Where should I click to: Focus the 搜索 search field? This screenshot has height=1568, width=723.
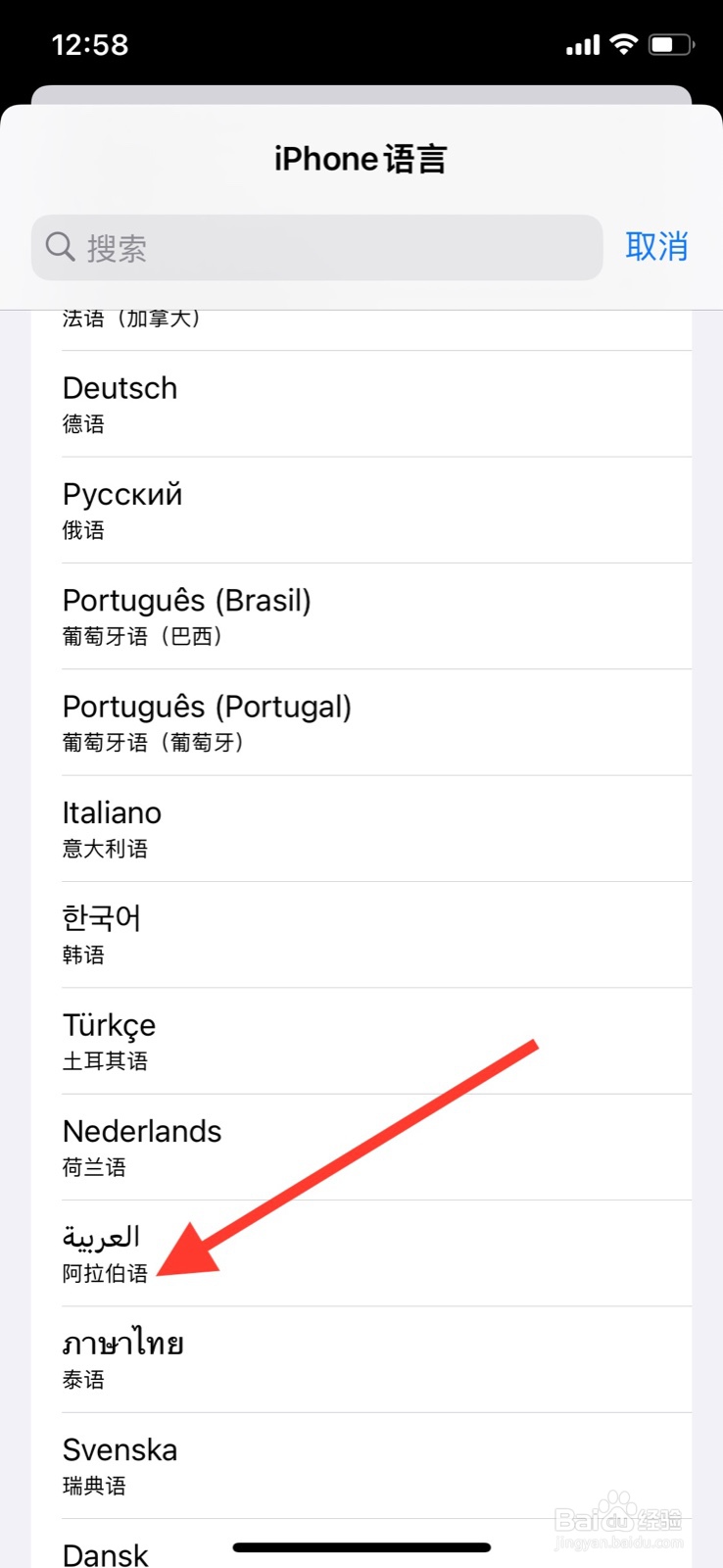316,247
